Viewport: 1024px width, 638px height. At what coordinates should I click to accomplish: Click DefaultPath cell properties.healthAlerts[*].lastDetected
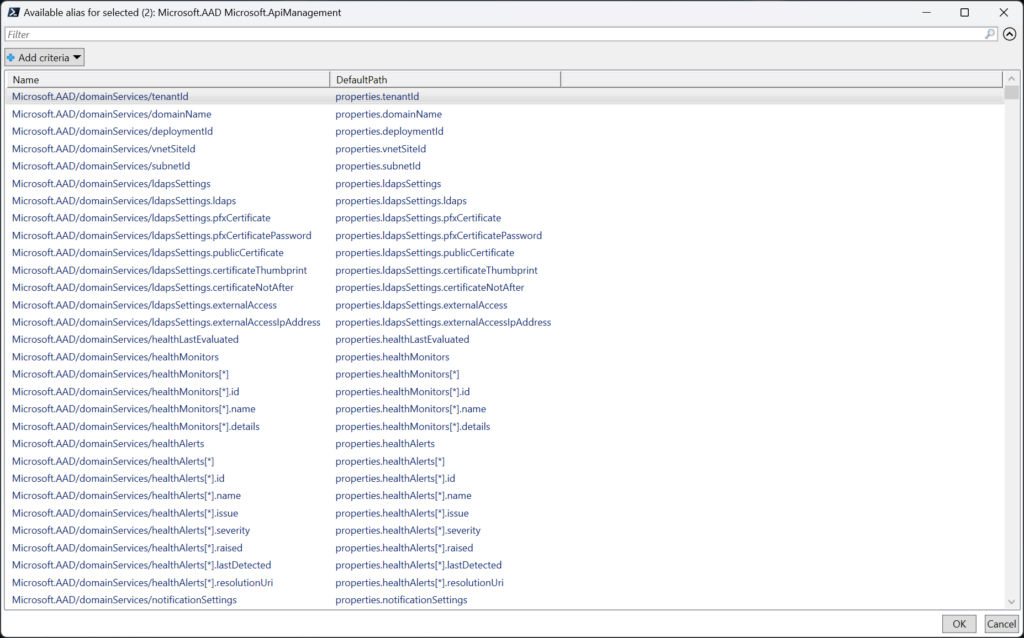click(419, 565)
